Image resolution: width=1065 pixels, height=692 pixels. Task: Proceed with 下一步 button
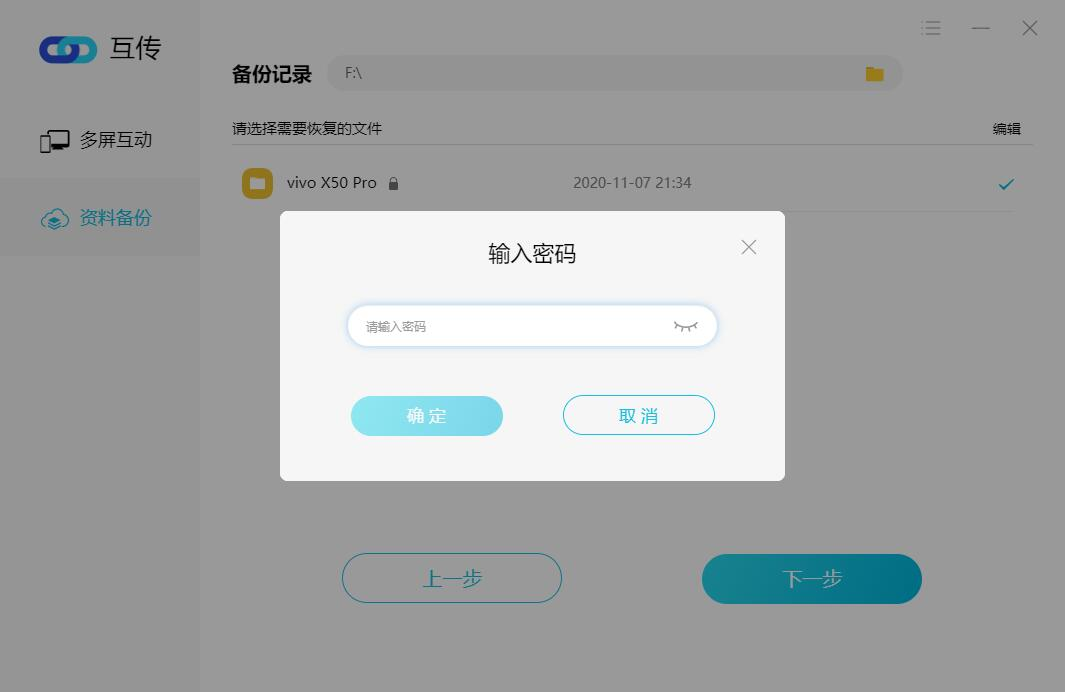812,579
